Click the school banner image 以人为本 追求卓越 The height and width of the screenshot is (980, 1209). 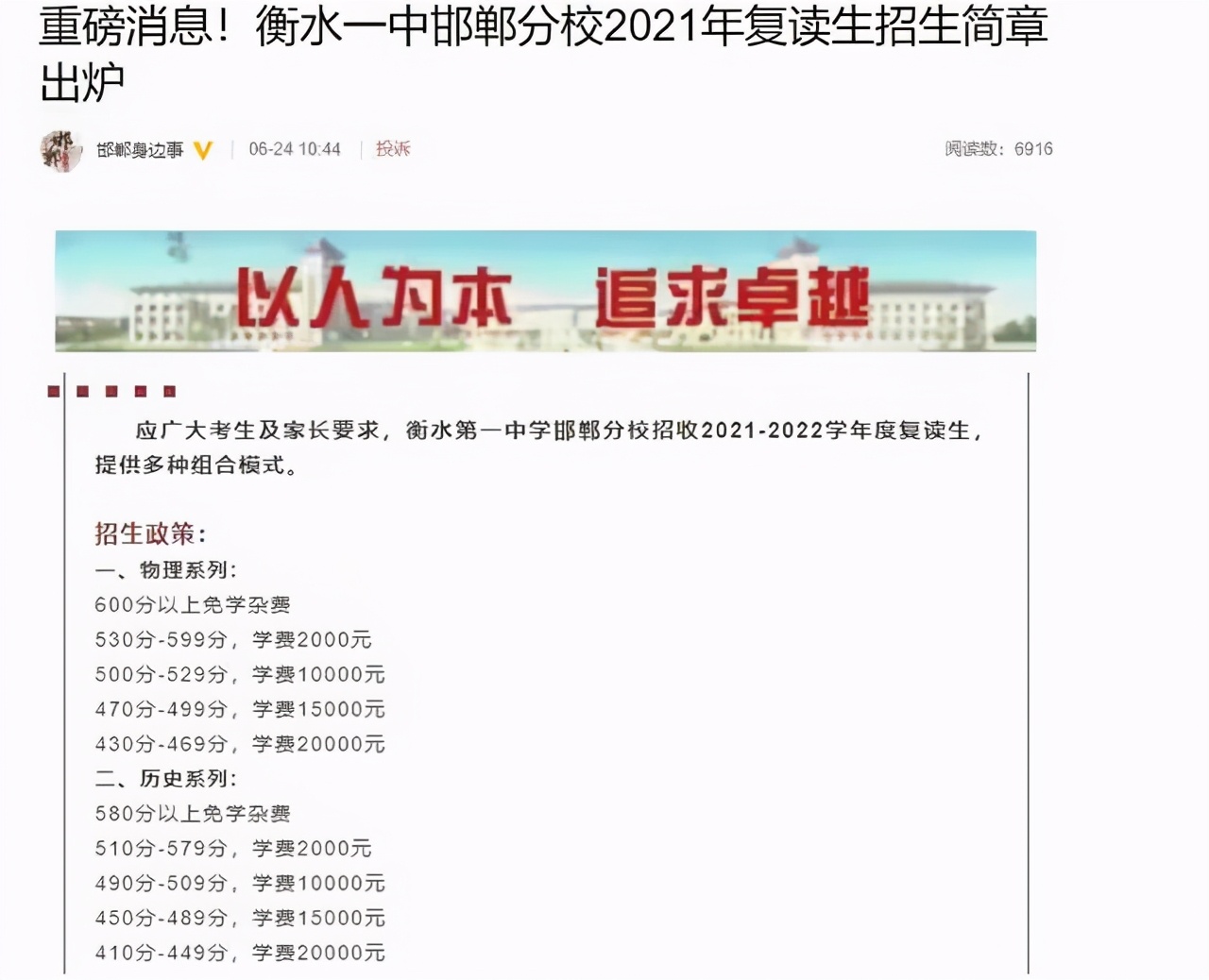click(546, 291)
